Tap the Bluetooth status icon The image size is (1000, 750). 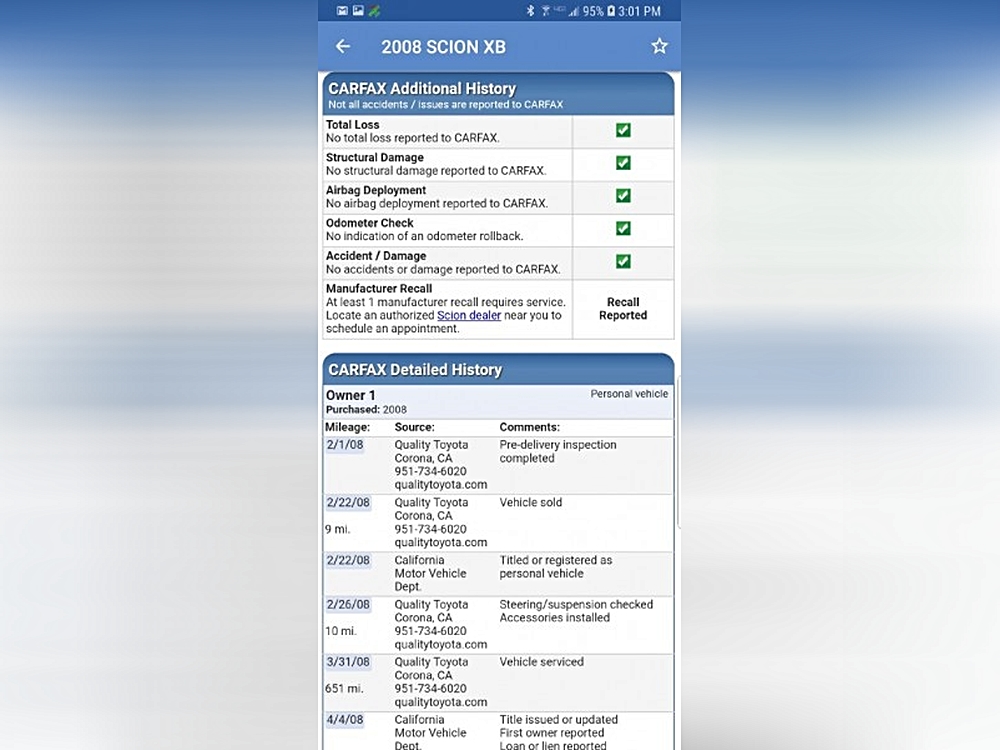(531, 11)
